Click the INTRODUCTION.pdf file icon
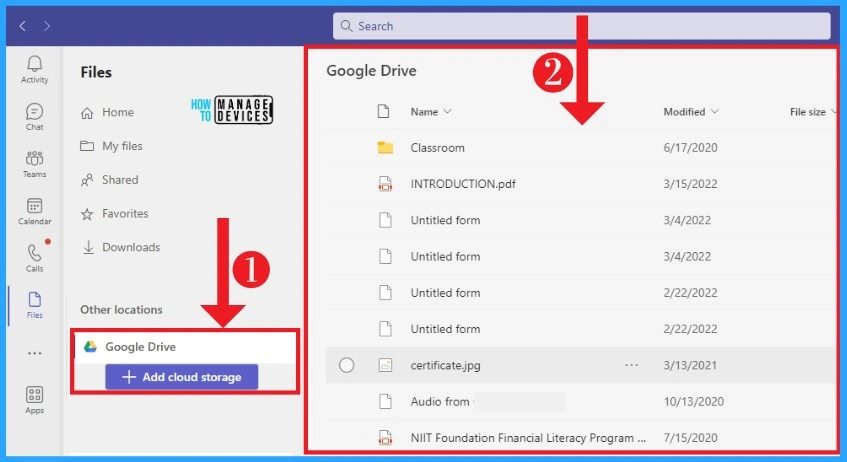This screenshot has width=847, height=462. (385, 184)
